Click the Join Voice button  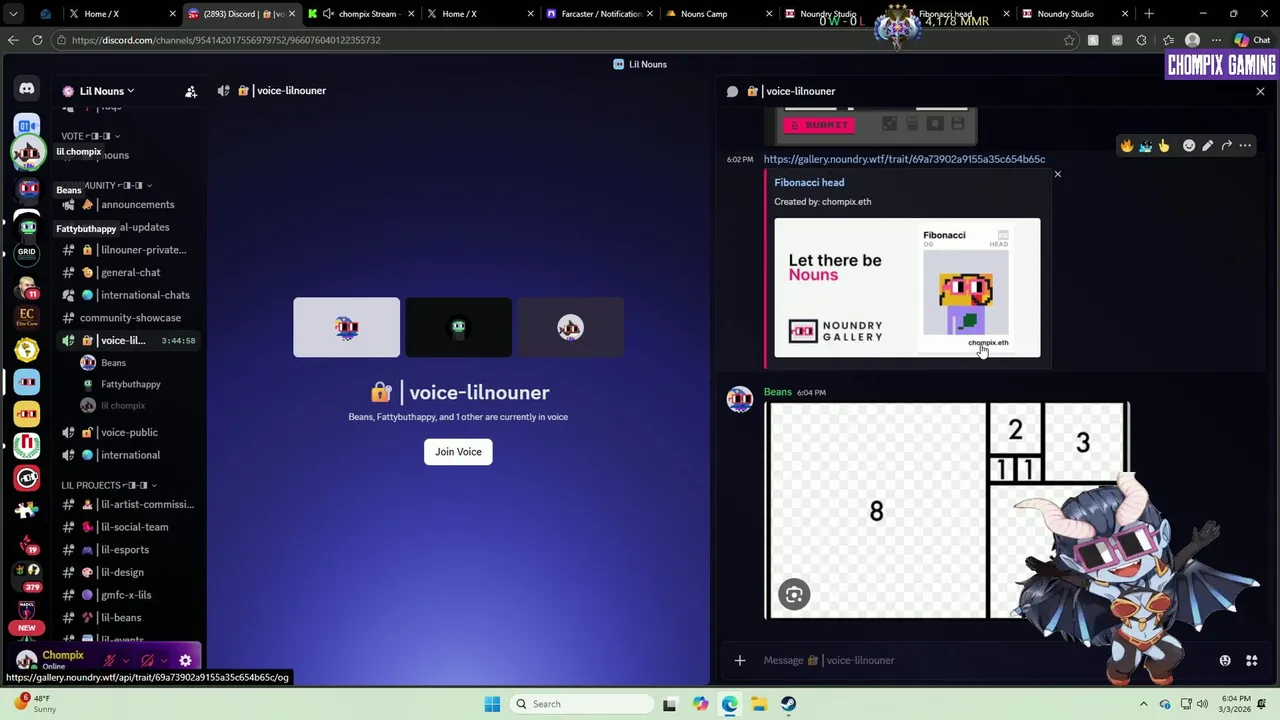458,452
